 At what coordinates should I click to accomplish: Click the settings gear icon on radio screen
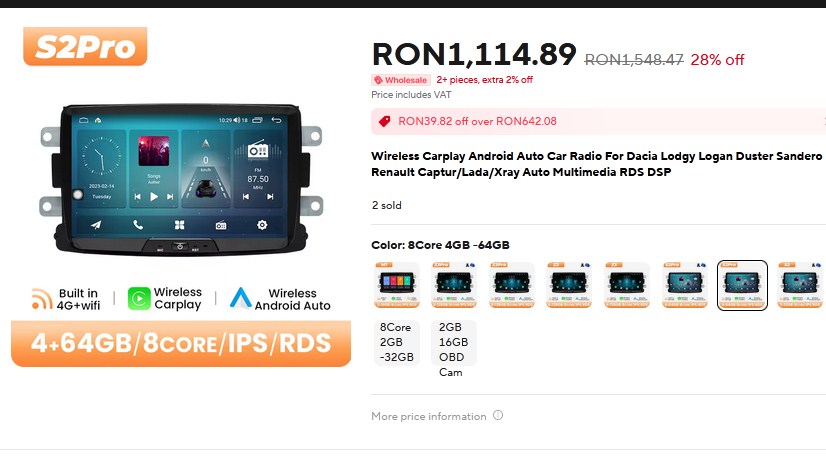pyautogui.click(x=262, y=225)
